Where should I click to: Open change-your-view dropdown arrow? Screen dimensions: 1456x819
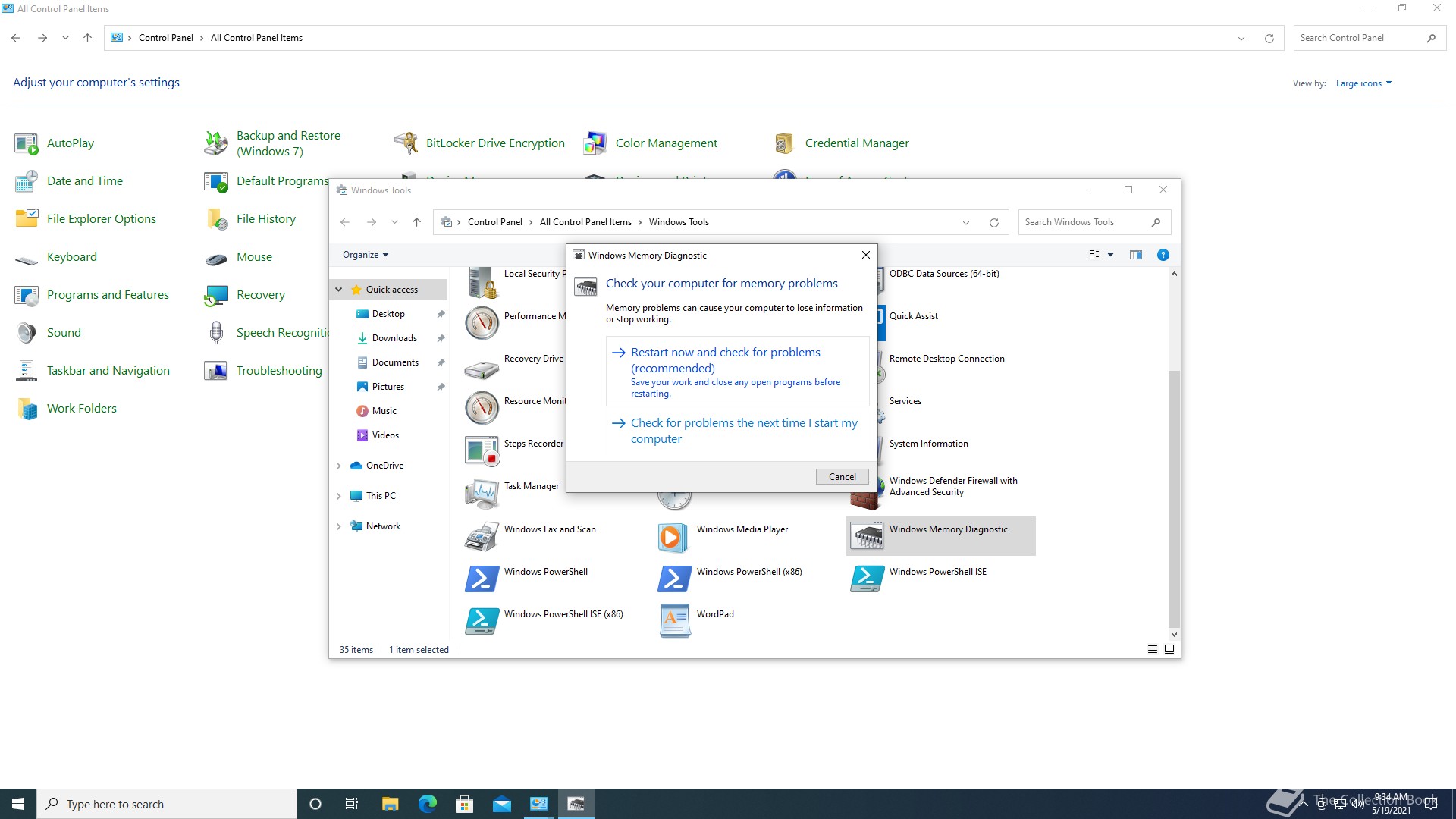tap(1110, 255)
